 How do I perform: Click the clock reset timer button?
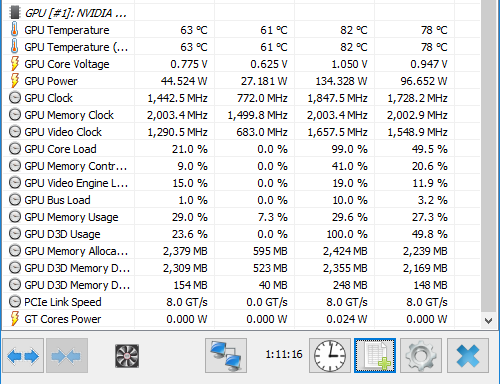(330, 355)
